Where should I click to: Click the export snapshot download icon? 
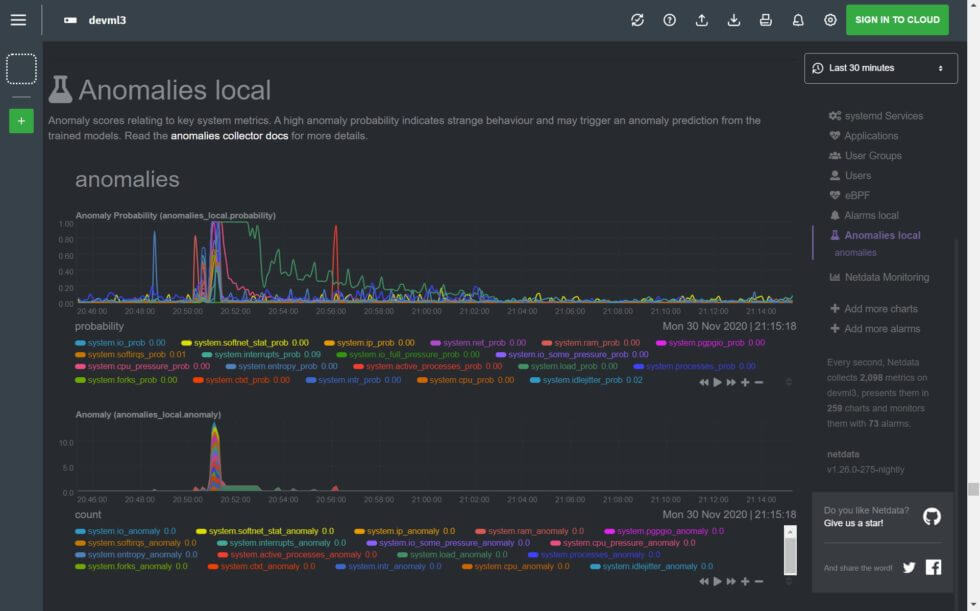733,20
